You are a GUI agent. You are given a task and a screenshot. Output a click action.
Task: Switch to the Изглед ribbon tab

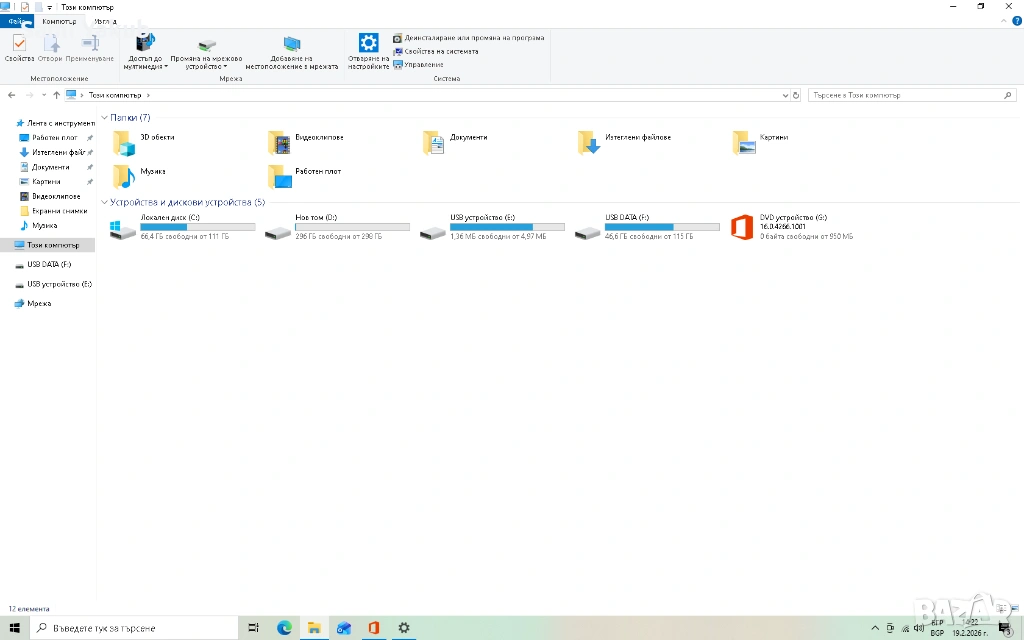pos(104,21)
